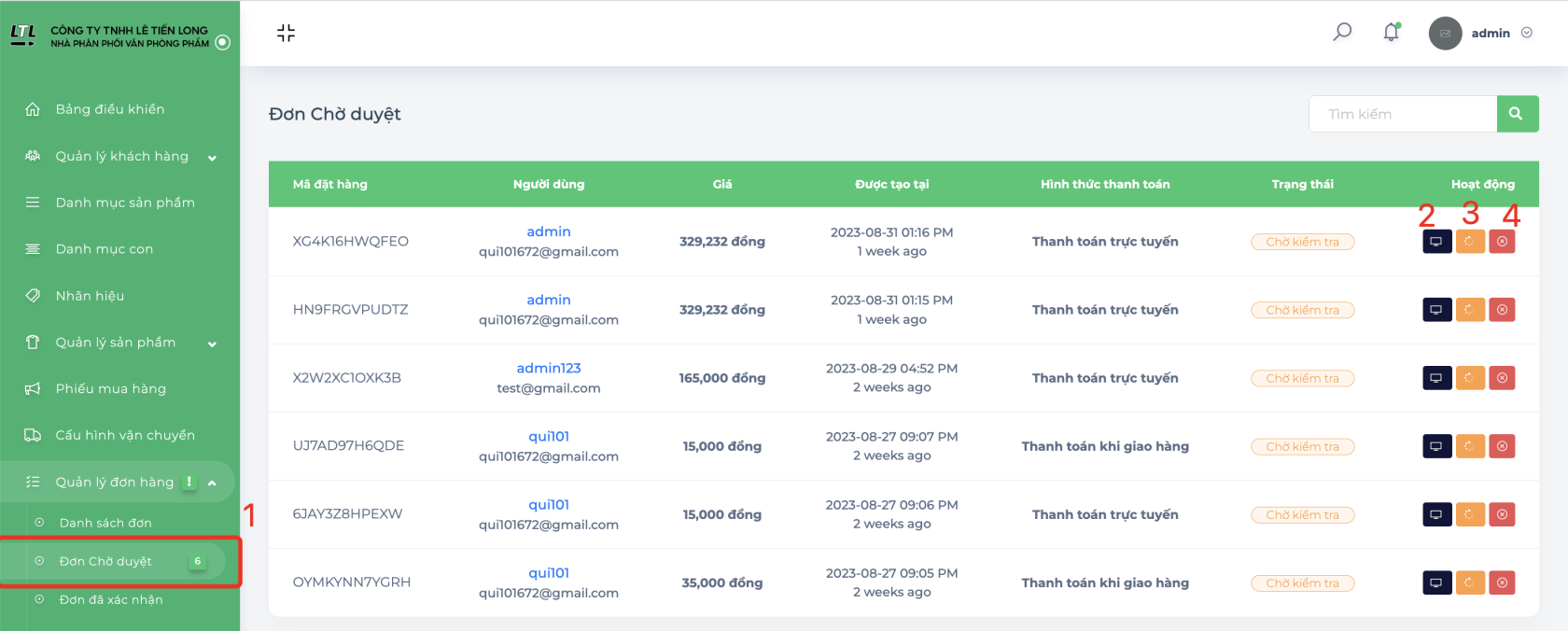View order OYMKYNN7YGRH details with monitor icon
The height and width of the screenshot is (631, 1568).
(x=1436, y=583)
